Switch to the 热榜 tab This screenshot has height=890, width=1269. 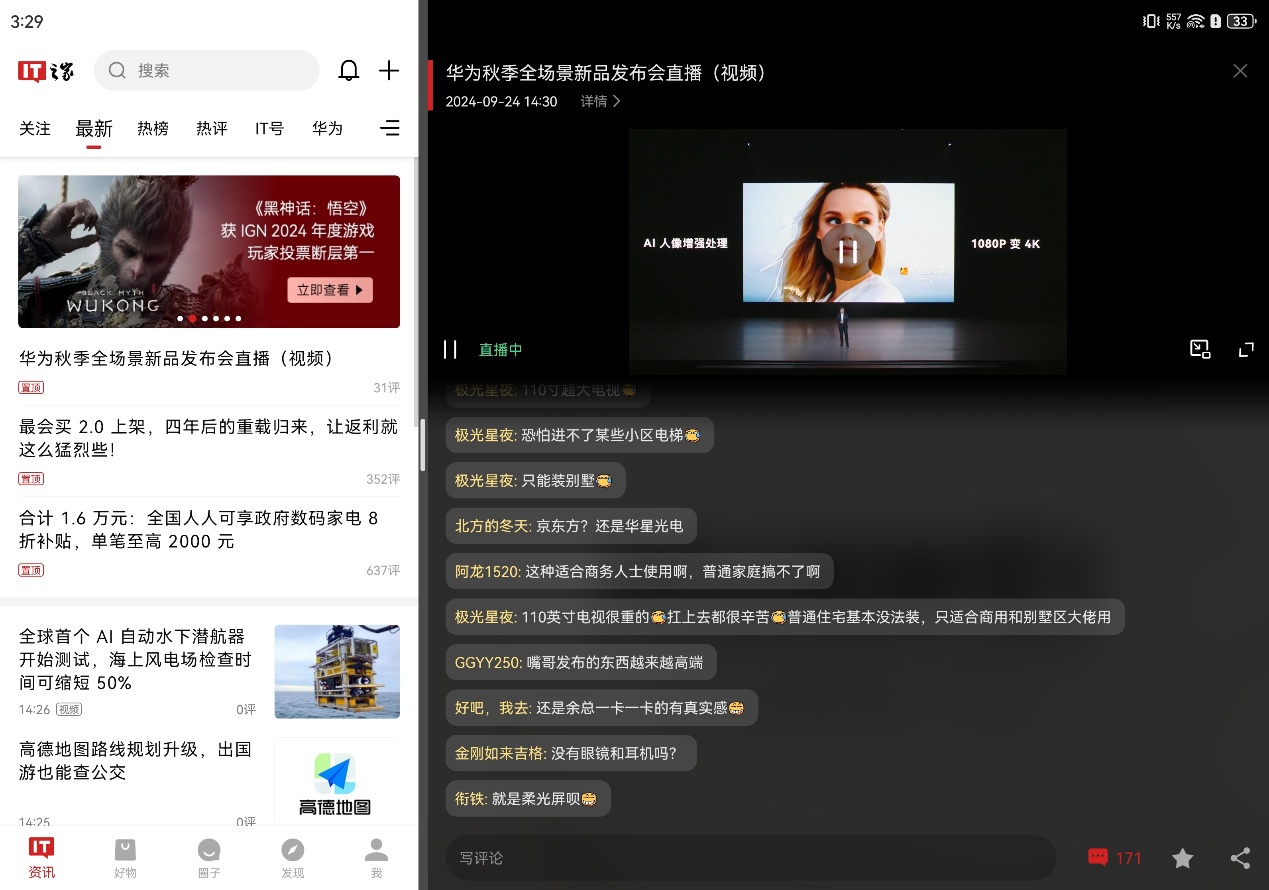point(153,128)
